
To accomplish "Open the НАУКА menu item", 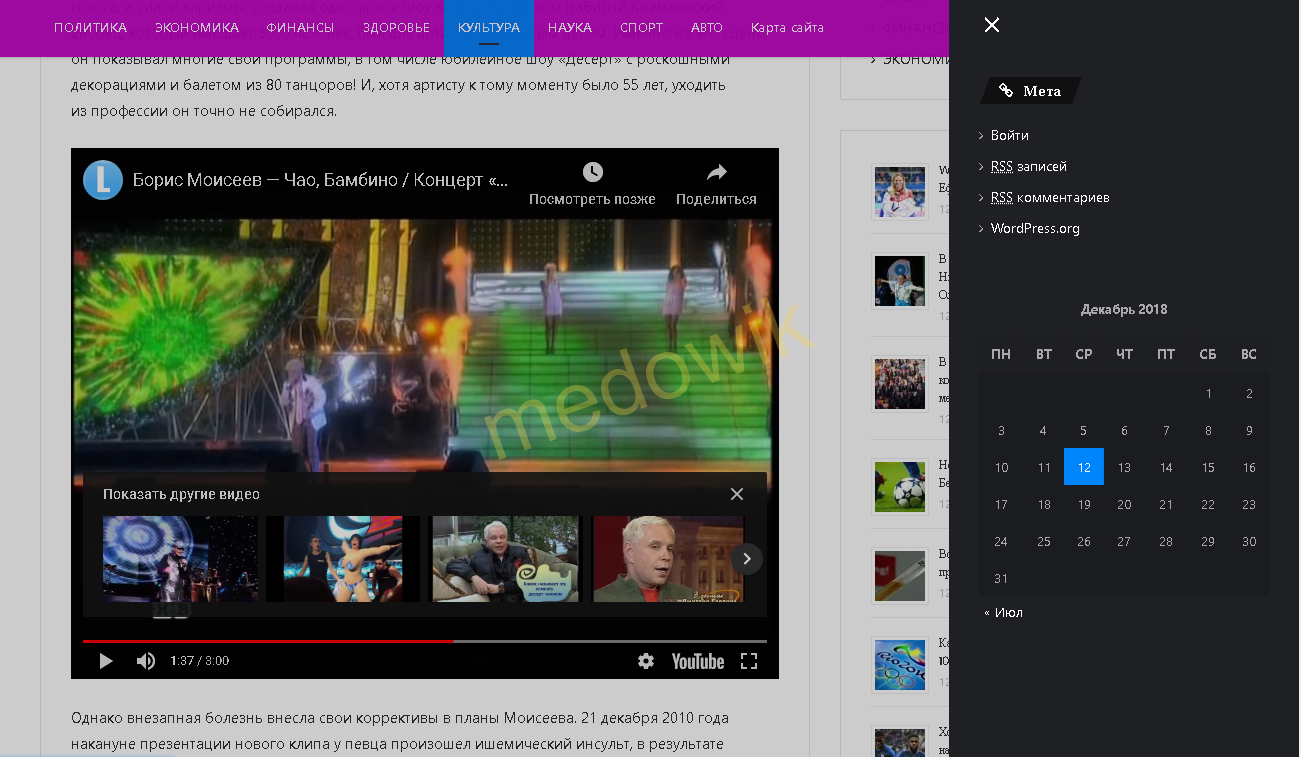I will (570, 28).
